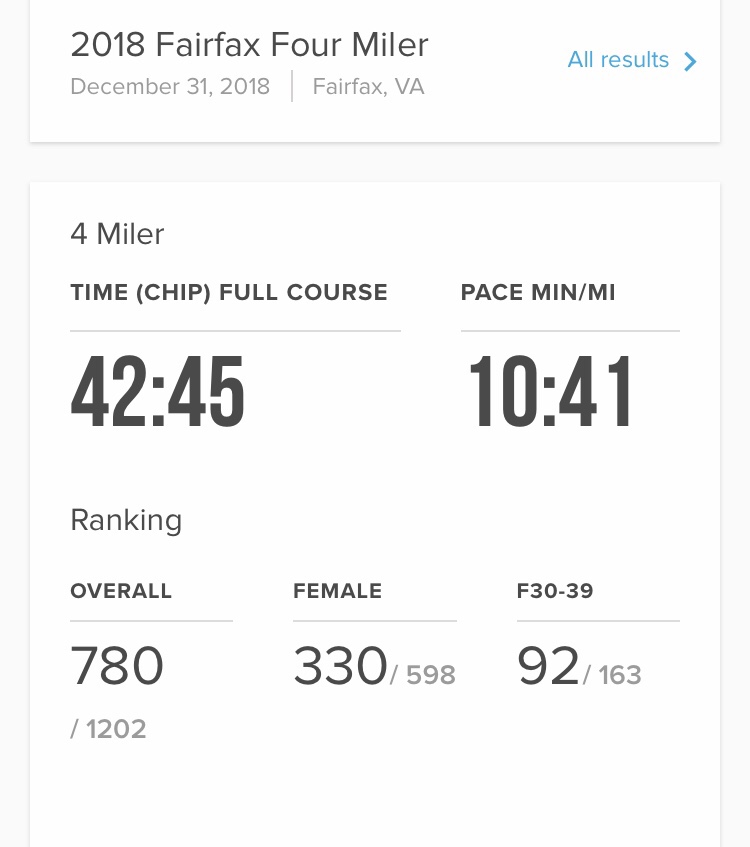Viewport: 750px width, 847px height.
Task: Click the female total of 598
Action: point(425,676)
